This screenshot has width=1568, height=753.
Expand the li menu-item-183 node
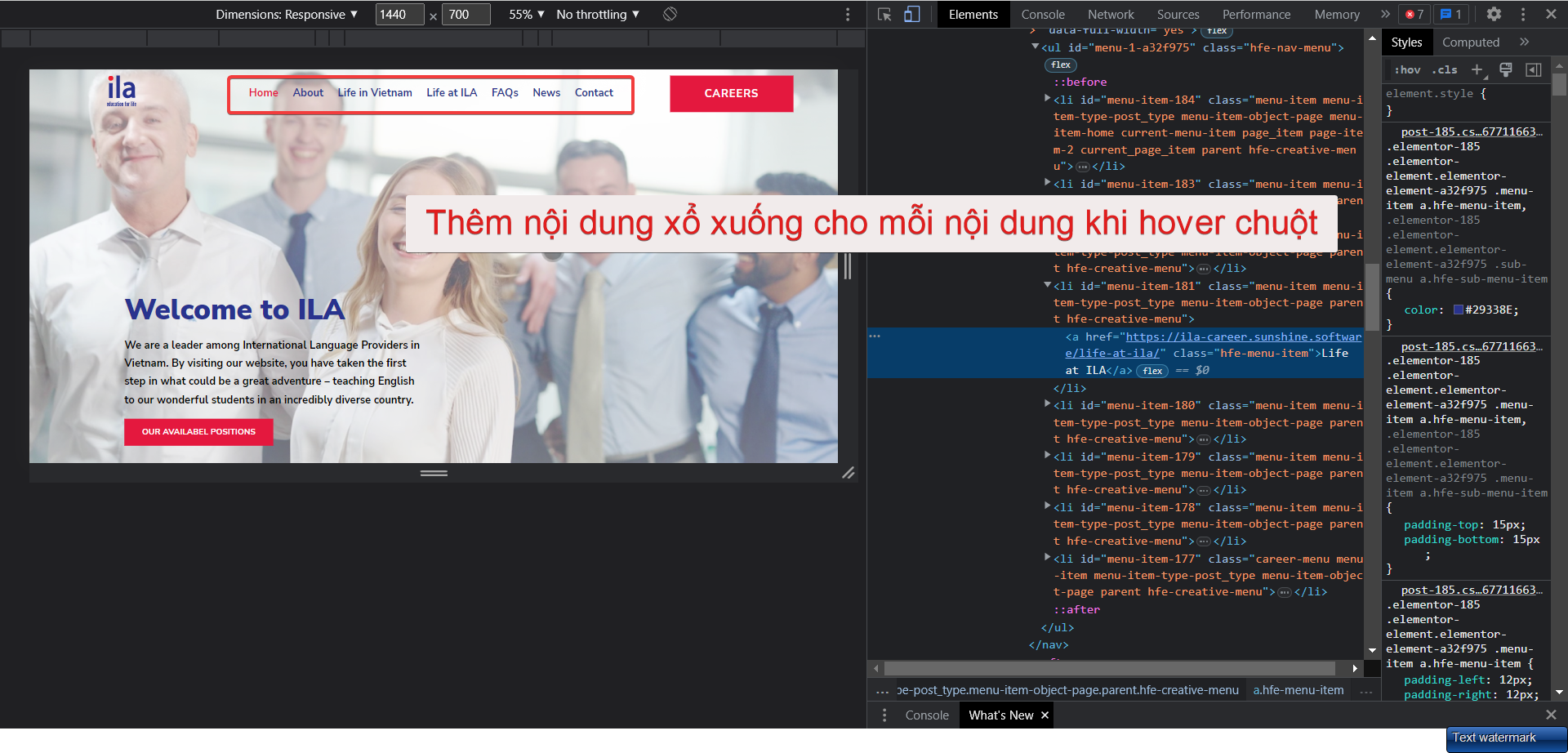point(1047,183)
